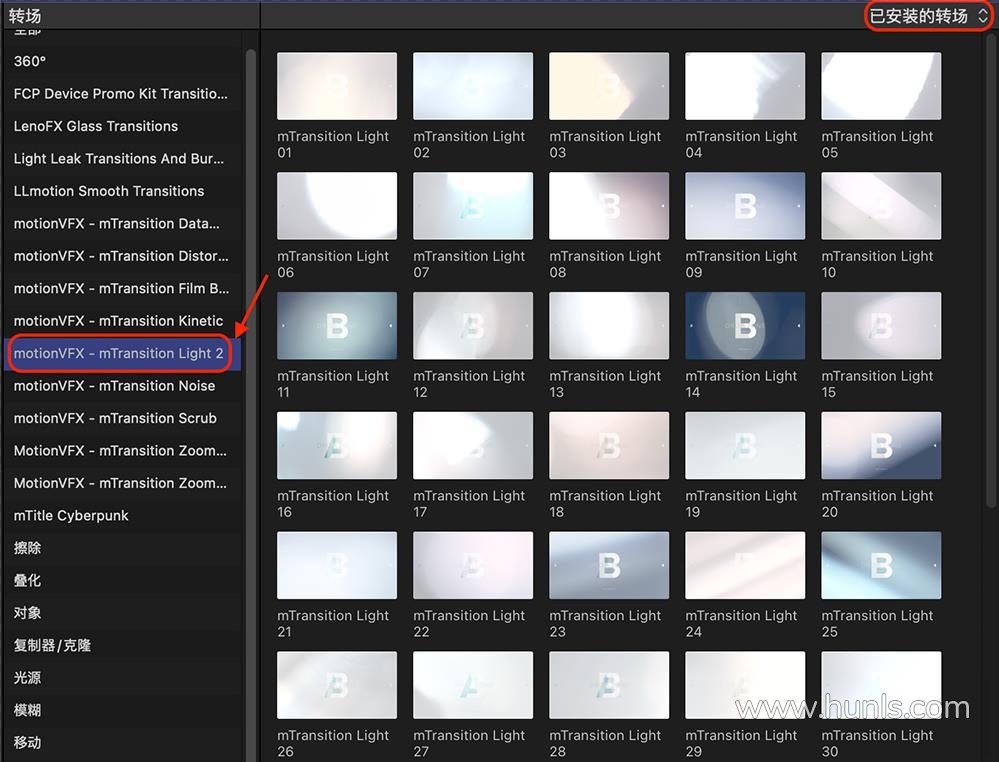This screenshot has height=762, width=999.
Task: Click motionVFX - mTransition Light 2 category
Action: pos(122,354)
